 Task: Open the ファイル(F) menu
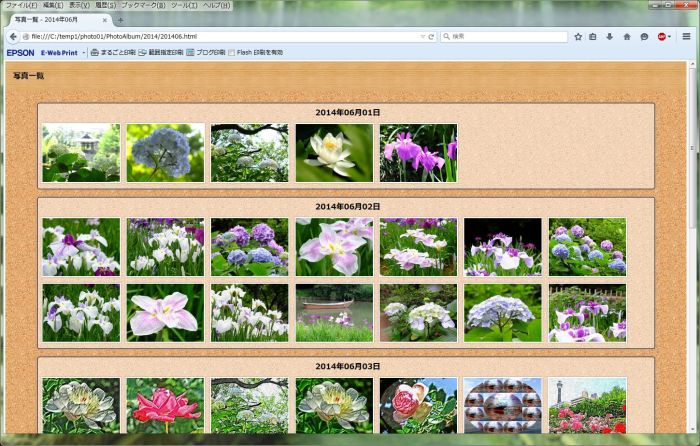click(x=20, y=5)
